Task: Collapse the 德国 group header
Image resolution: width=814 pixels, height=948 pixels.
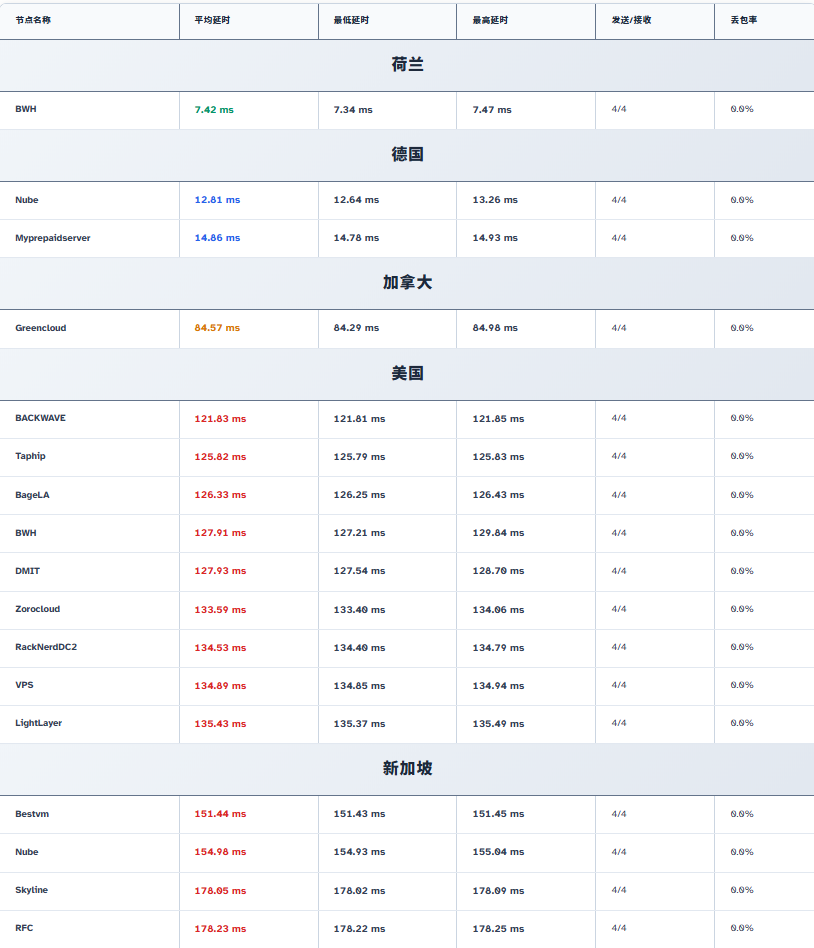Action: click(407, 155)
